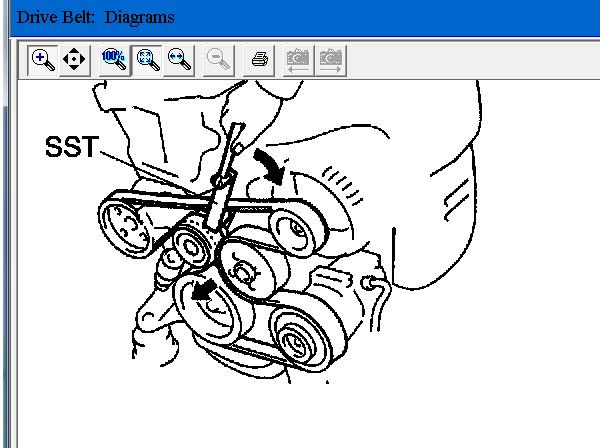The height and width of the screenshot is (448, 600).
Task: Go to previous image camera button
Action: (298, 60)
